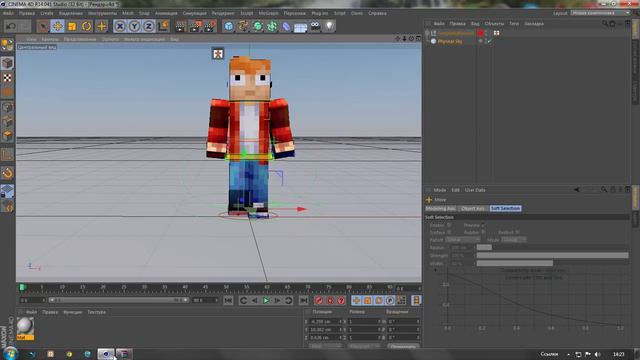Click the Undo arrow in the top toolbar
640x360 pixels.
pyautogui.click(x=11, y=27)
